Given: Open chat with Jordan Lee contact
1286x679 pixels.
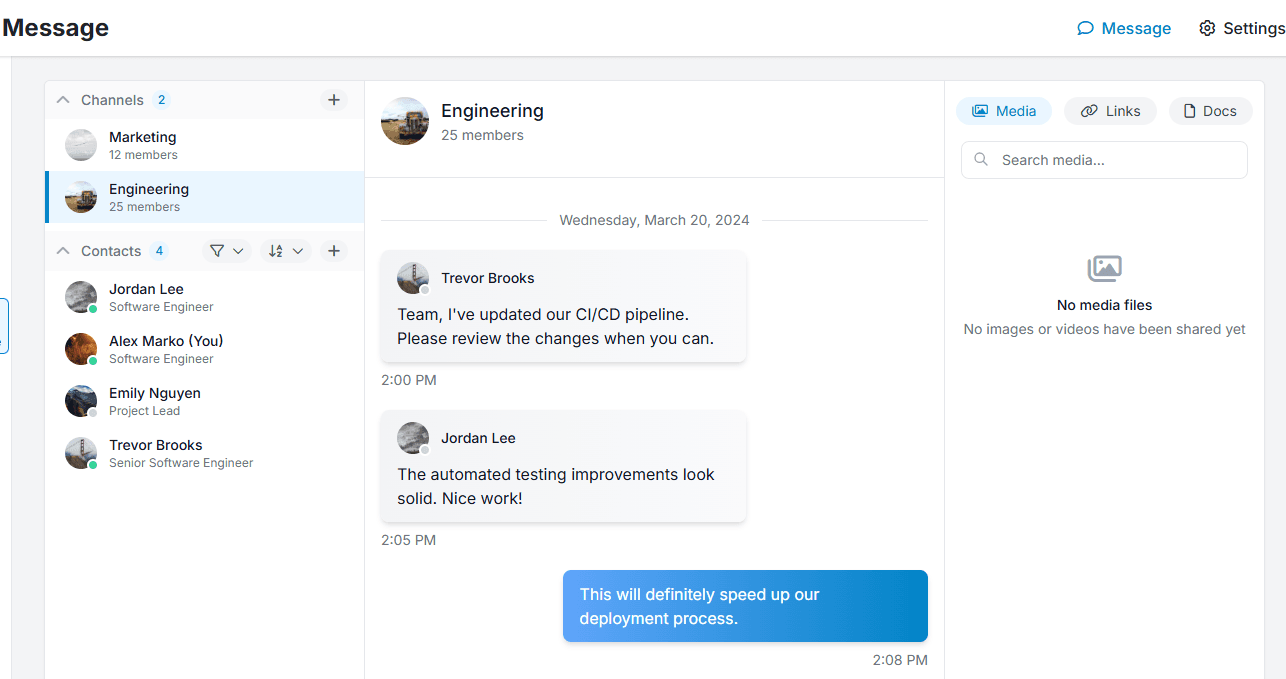Looking at the screenshot, I should coord(146,297).
